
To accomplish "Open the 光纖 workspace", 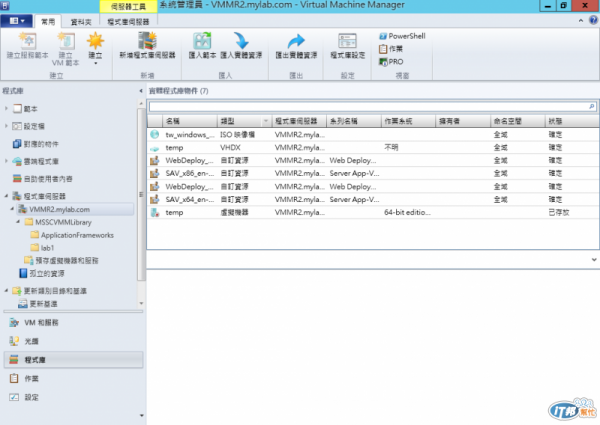I will [x=73, y=341].
